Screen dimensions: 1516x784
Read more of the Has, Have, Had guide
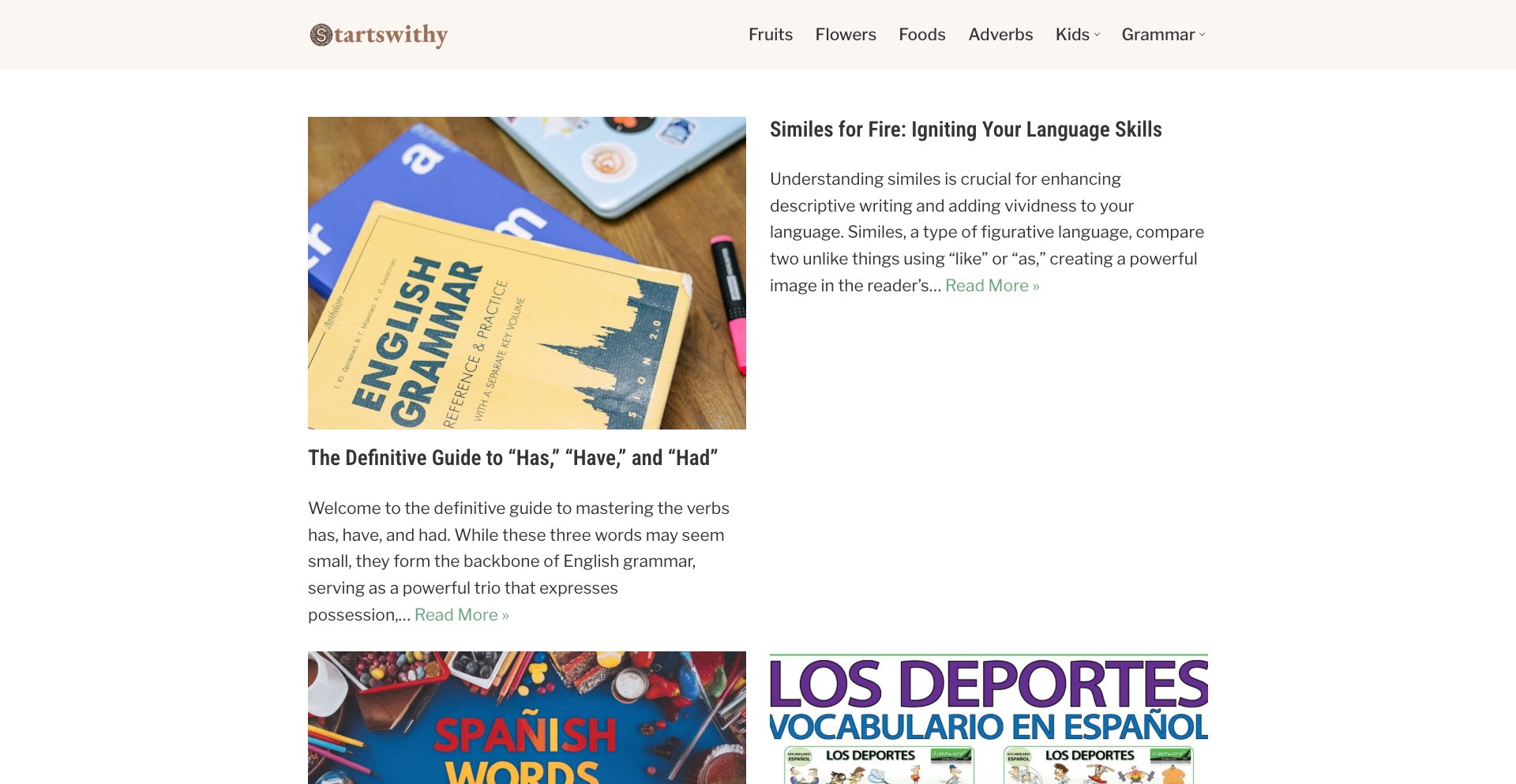(x=462, y=615)
